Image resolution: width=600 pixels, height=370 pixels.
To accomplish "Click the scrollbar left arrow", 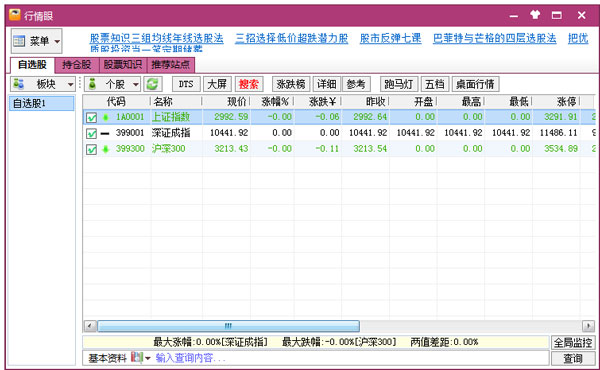I will coord(90,326).
